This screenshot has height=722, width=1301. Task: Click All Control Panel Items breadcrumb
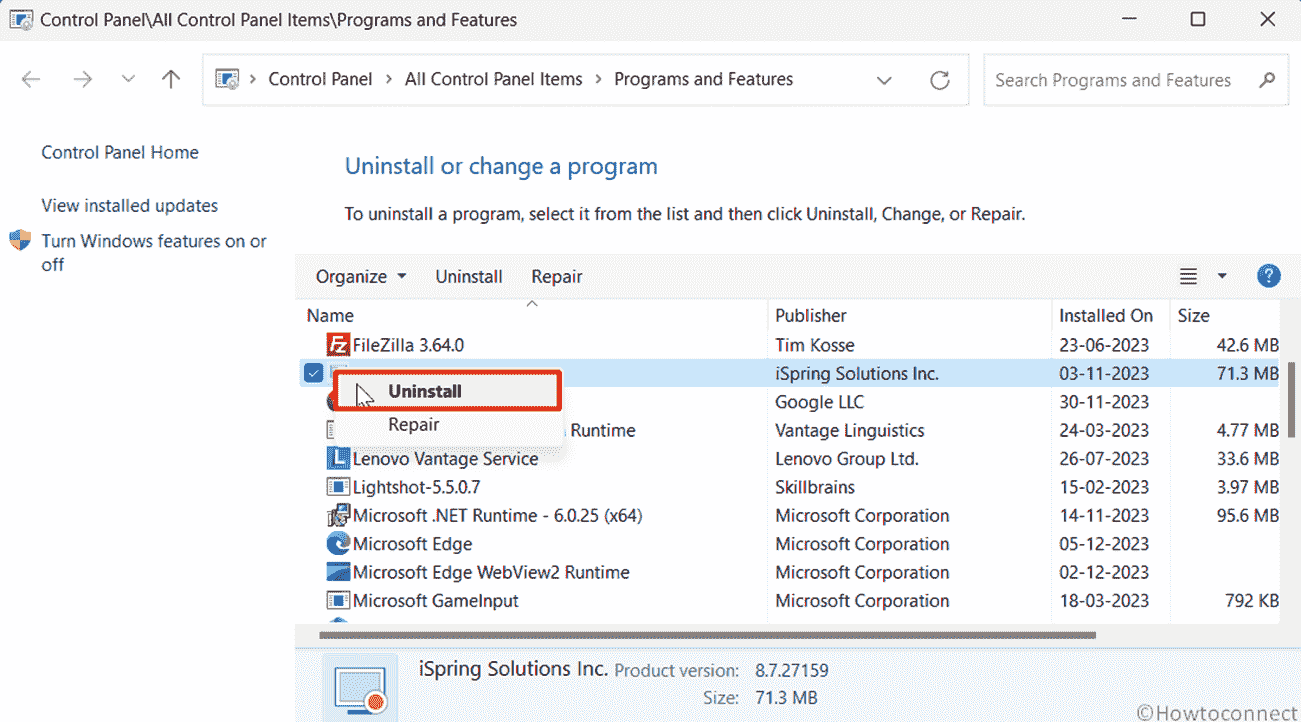[494, 79]
